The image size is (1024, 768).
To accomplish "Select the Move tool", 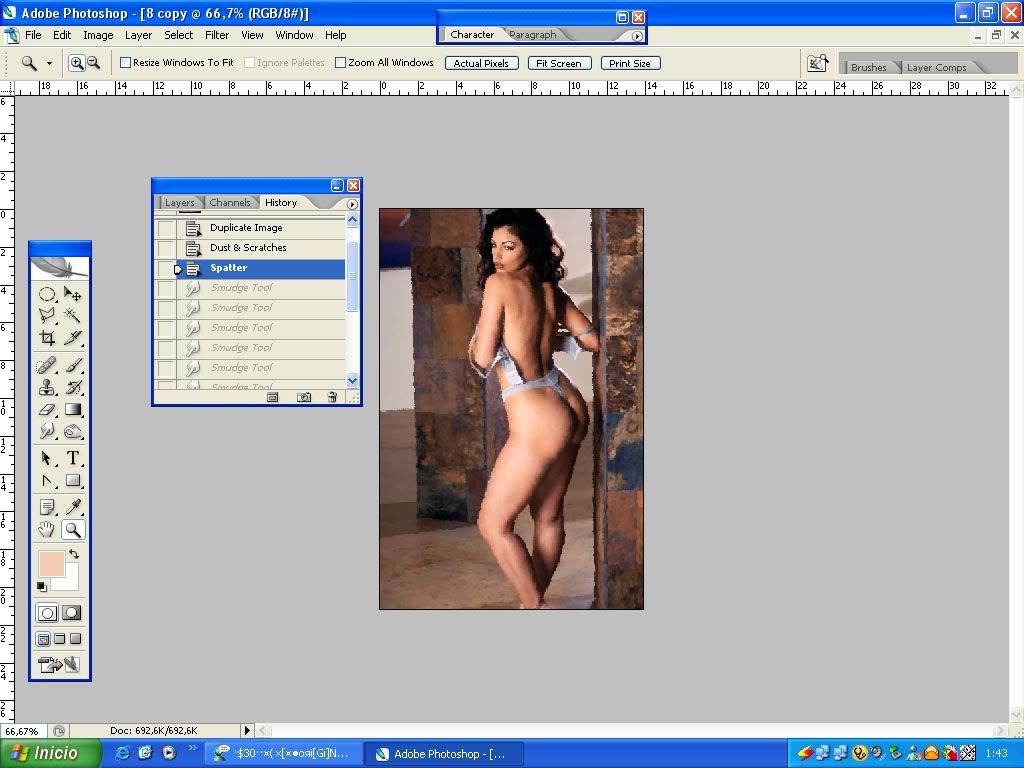I will tap(72, 295).
